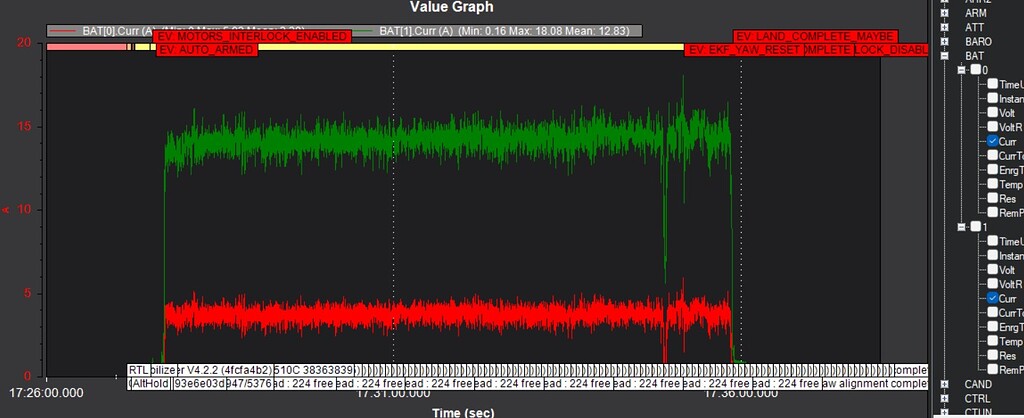
Task: Enable Volt checkbox under BAT instance 0
Action: click(993, 113)
